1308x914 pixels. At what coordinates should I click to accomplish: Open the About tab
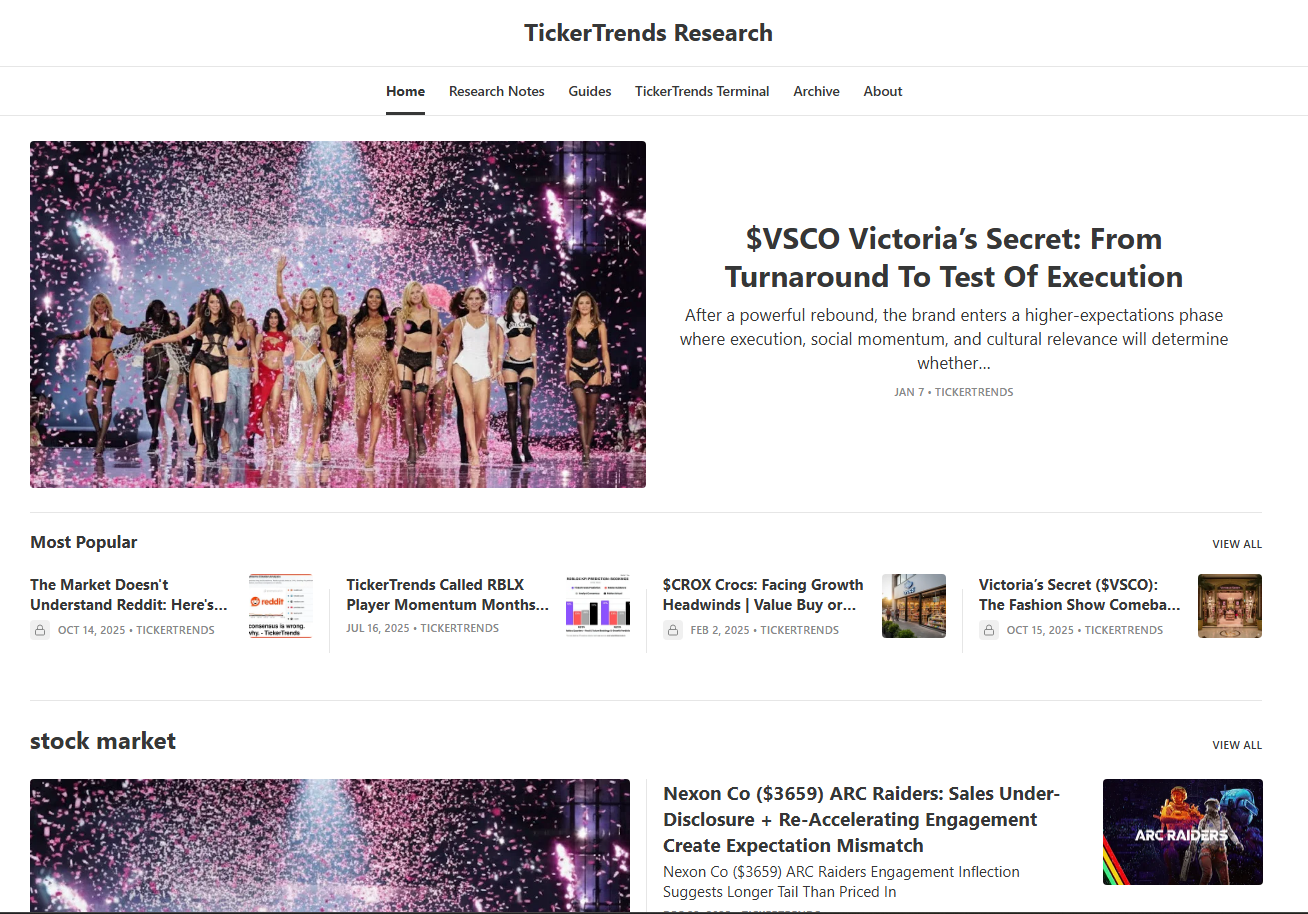click(883, 91)
